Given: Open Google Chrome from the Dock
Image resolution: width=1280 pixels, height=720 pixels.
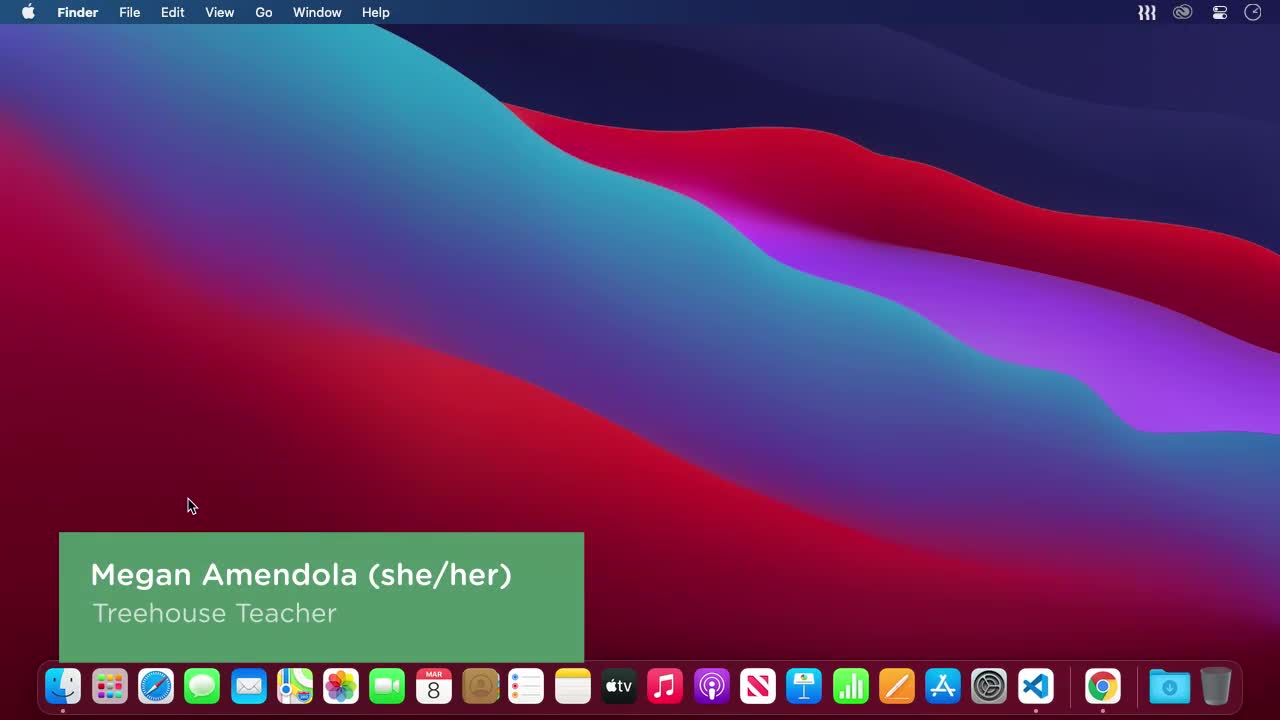Looking at the screenshot, I should click(1102, 686).
